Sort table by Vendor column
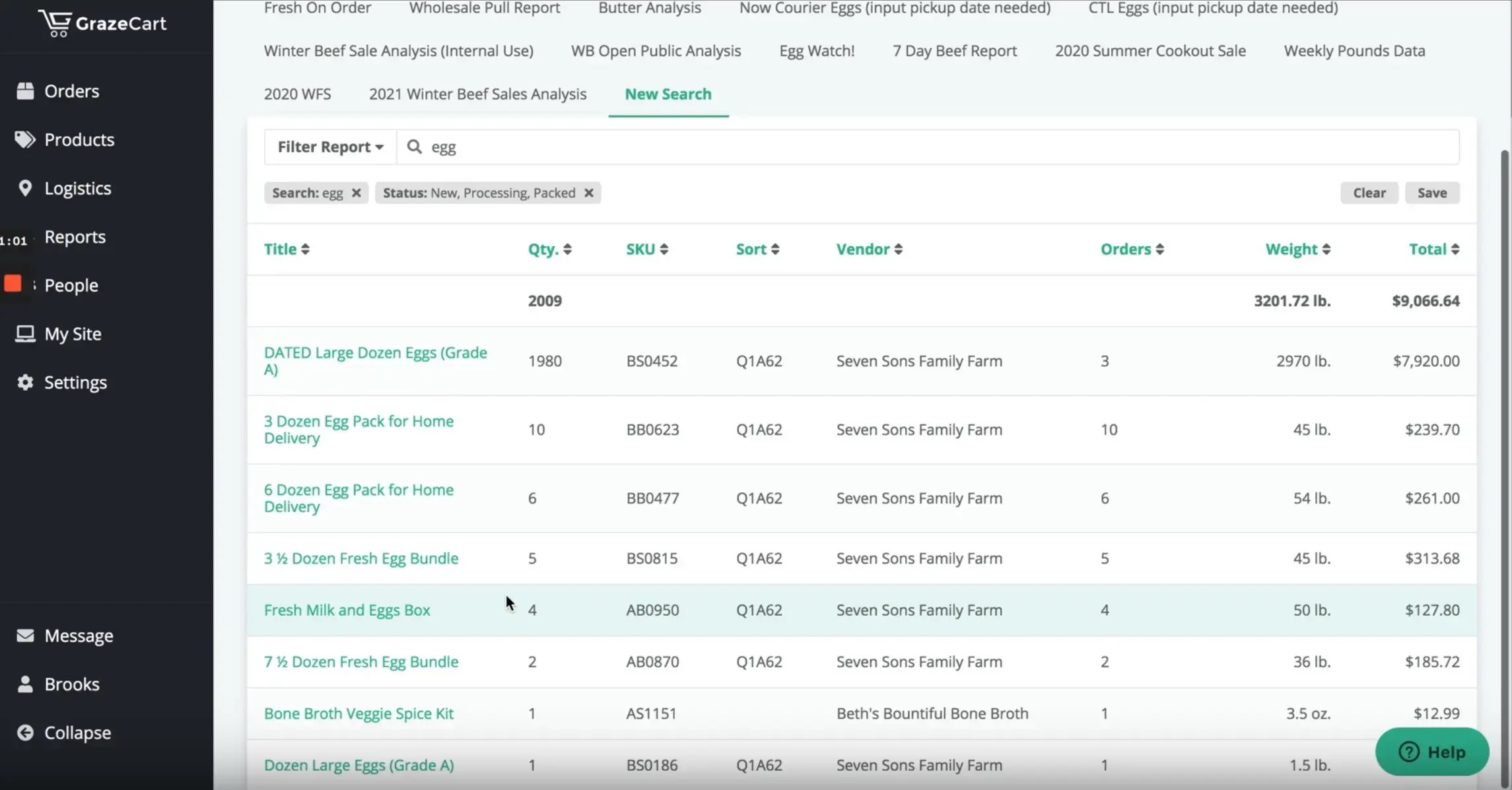Screen dimensions: 1512x790 click(x=869, y=249)
